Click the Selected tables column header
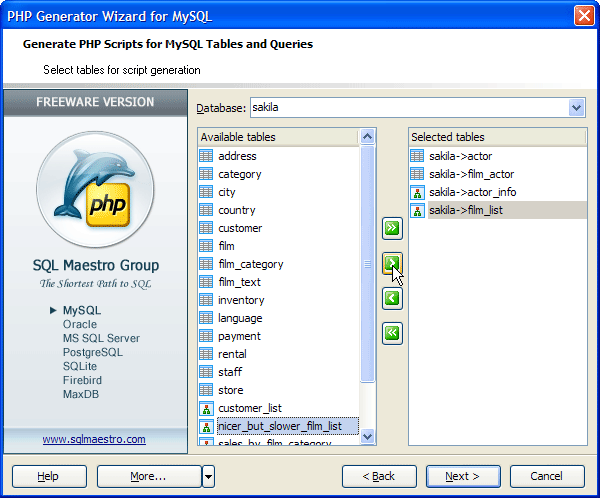This screenshot has width=600, height=498. tap(497, 137)
